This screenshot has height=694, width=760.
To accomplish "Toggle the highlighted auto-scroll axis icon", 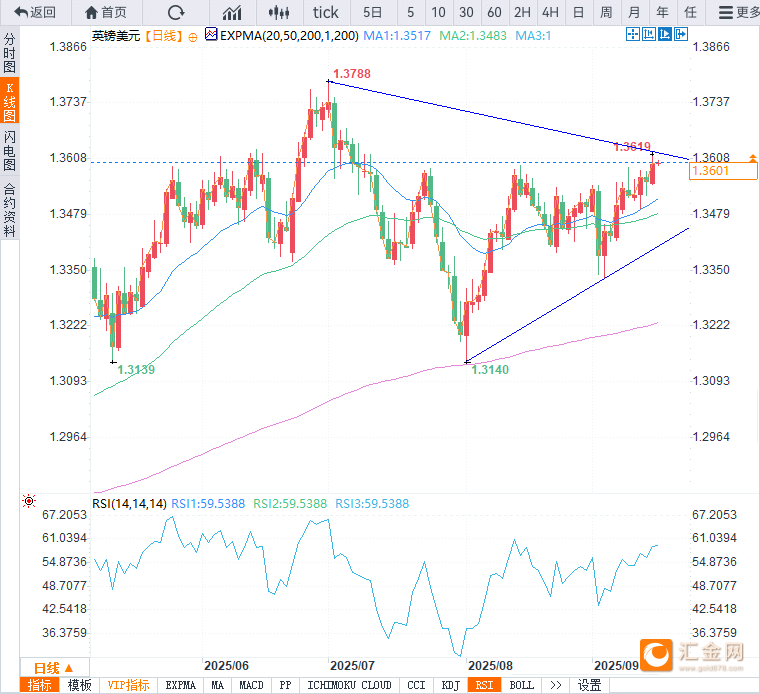I will click(x=665, y=34).
